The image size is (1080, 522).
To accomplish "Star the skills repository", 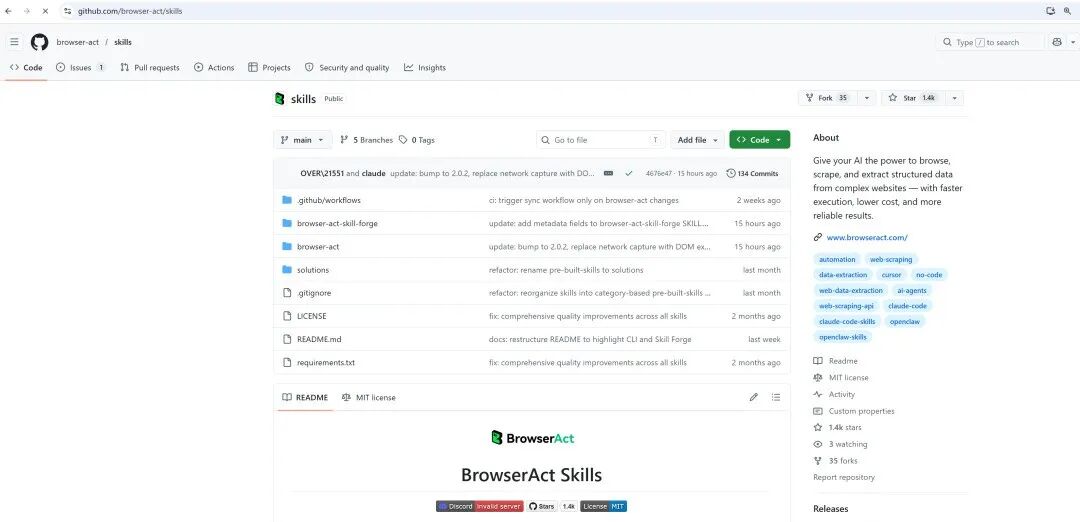I will pos(911,98).
